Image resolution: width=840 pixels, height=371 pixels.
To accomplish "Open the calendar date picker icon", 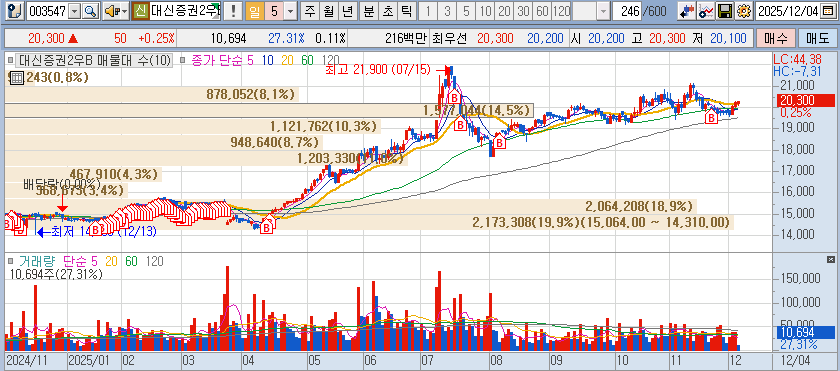I will pos(828,10).
